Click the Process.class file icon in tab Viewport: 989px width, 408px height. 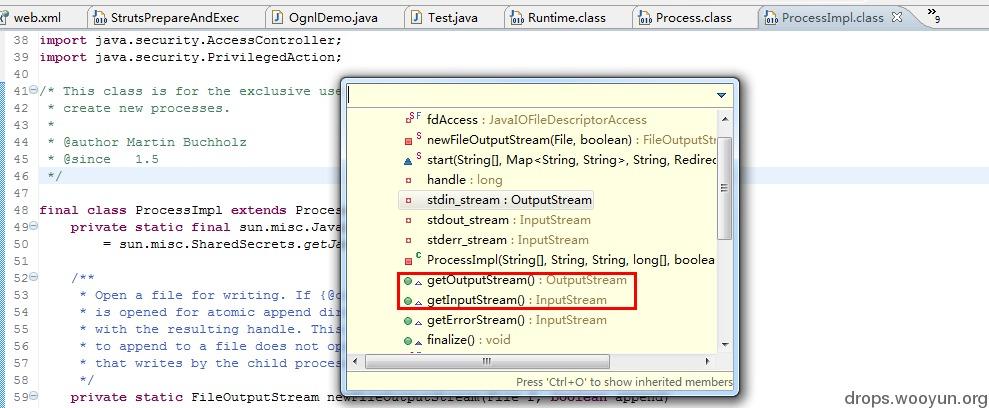[x=643, y=18]
